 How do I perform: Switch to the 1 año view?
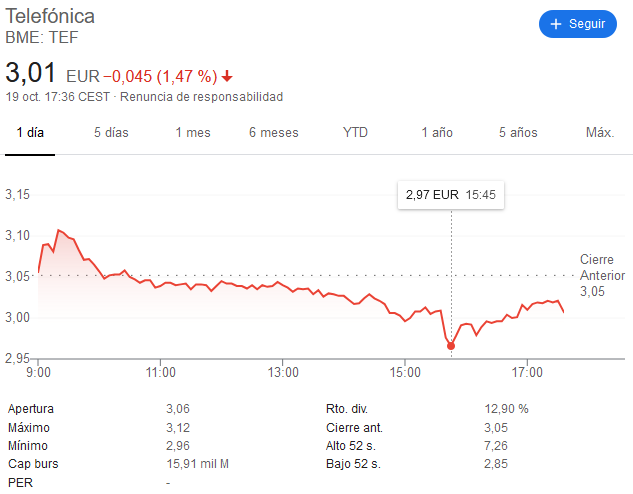click(x=437, y=133)
